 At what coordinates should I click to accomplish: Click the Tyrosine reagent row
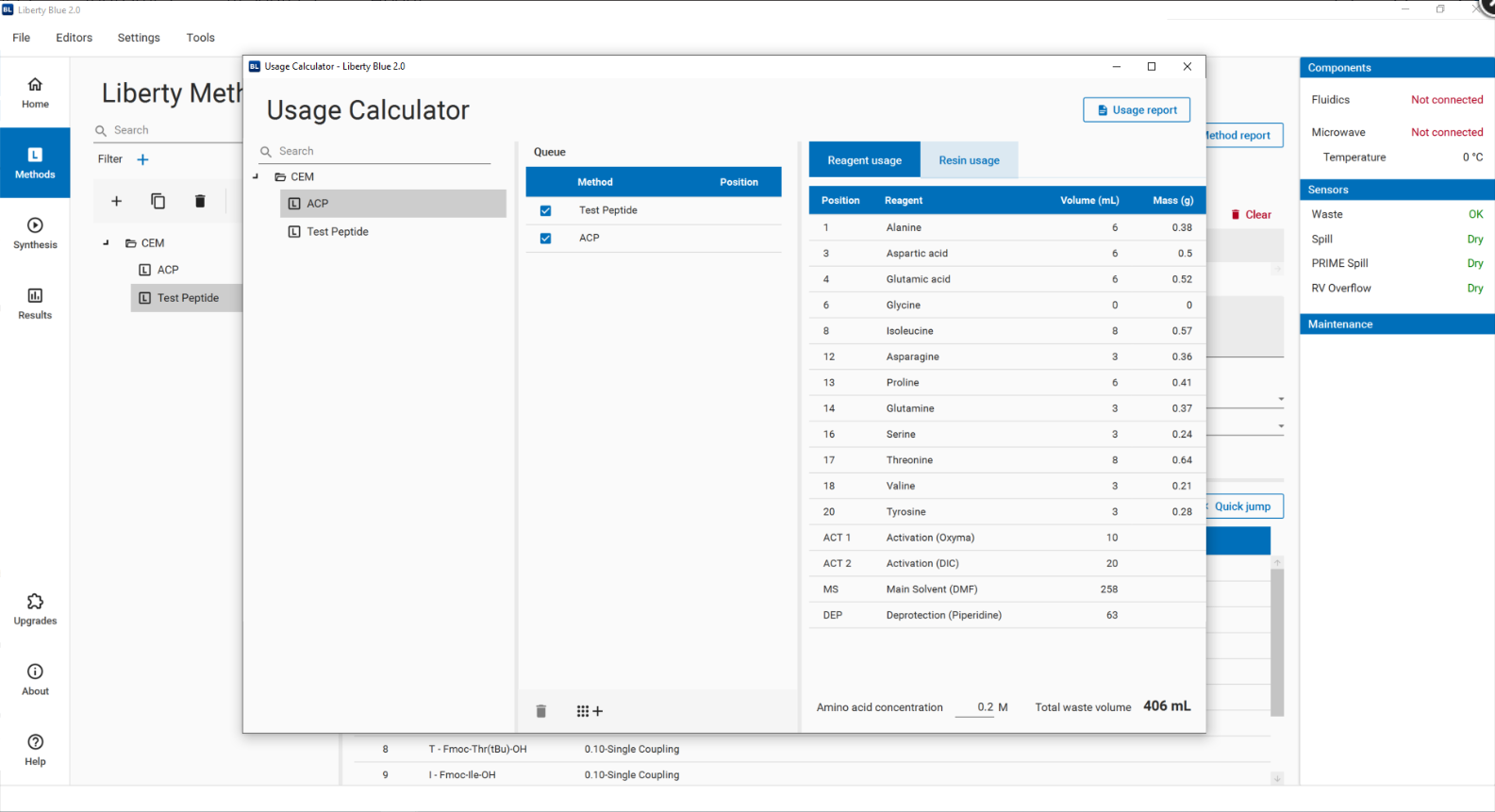1007,512
